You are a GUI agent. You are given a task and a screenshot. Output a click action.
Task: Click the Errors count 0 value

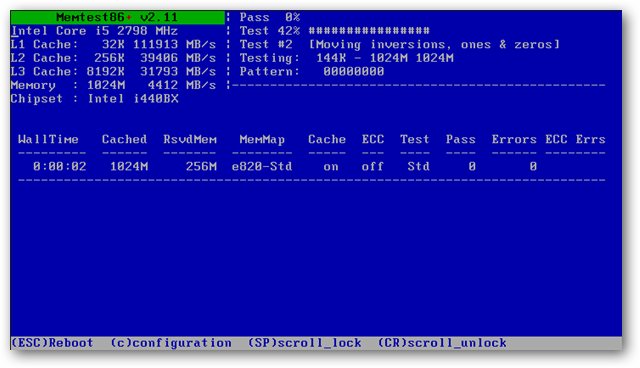pyautogui.click(x=533, y=166)
